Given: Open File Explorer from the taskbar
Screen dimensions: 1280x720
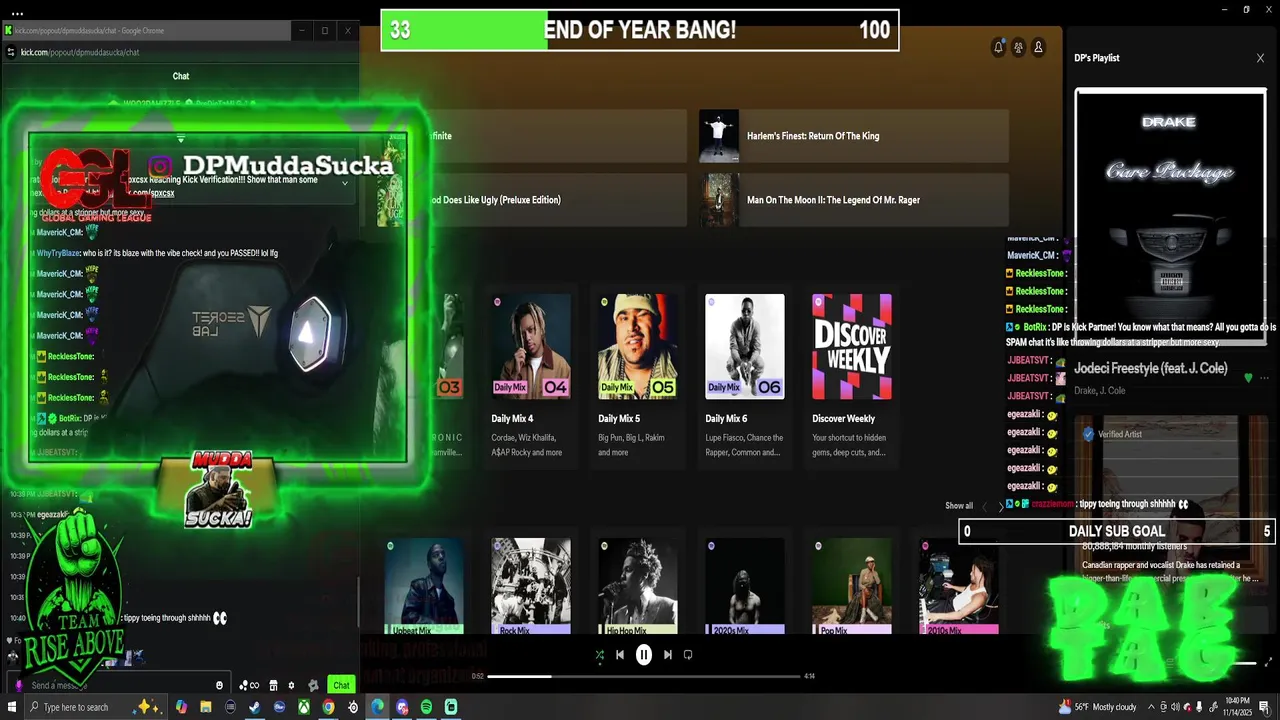Looking at the screenshot, I should [x=205, y=707].
